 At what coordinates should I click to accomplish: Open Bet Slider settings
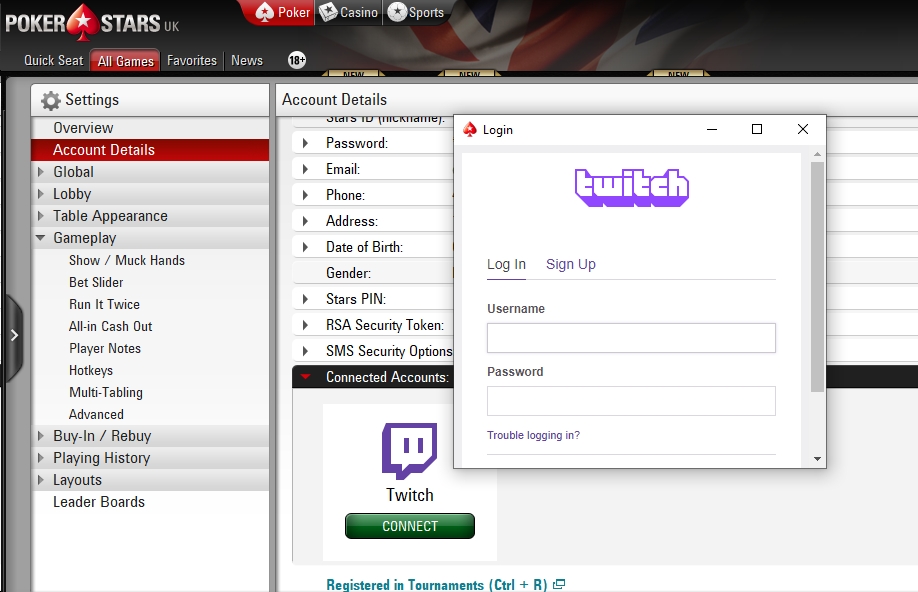pos(96,282)
